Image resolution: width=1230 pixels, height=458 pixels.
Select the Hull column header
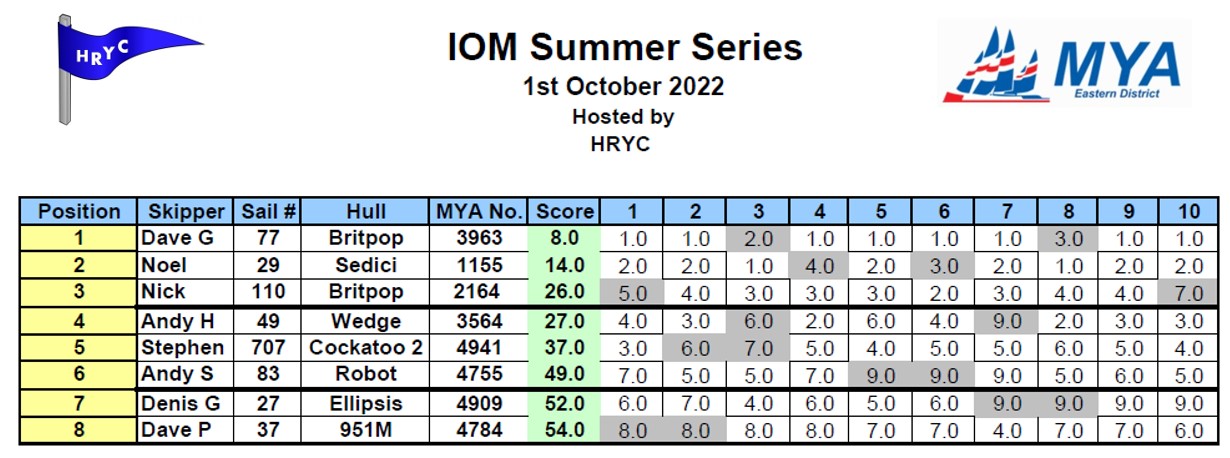tap(366, 212)
